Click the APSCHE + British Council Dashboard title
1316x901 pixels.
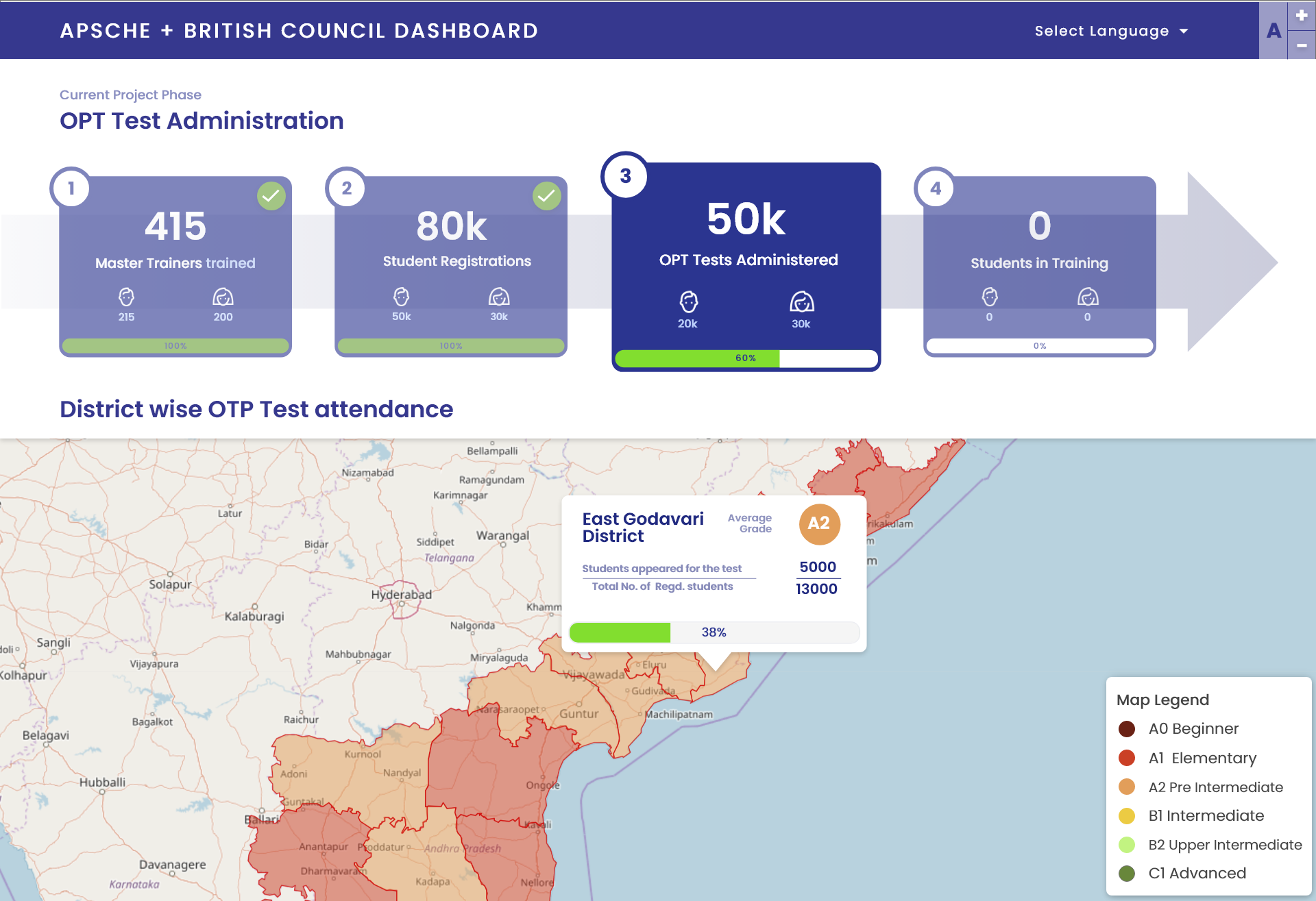[x=299, y=31]
